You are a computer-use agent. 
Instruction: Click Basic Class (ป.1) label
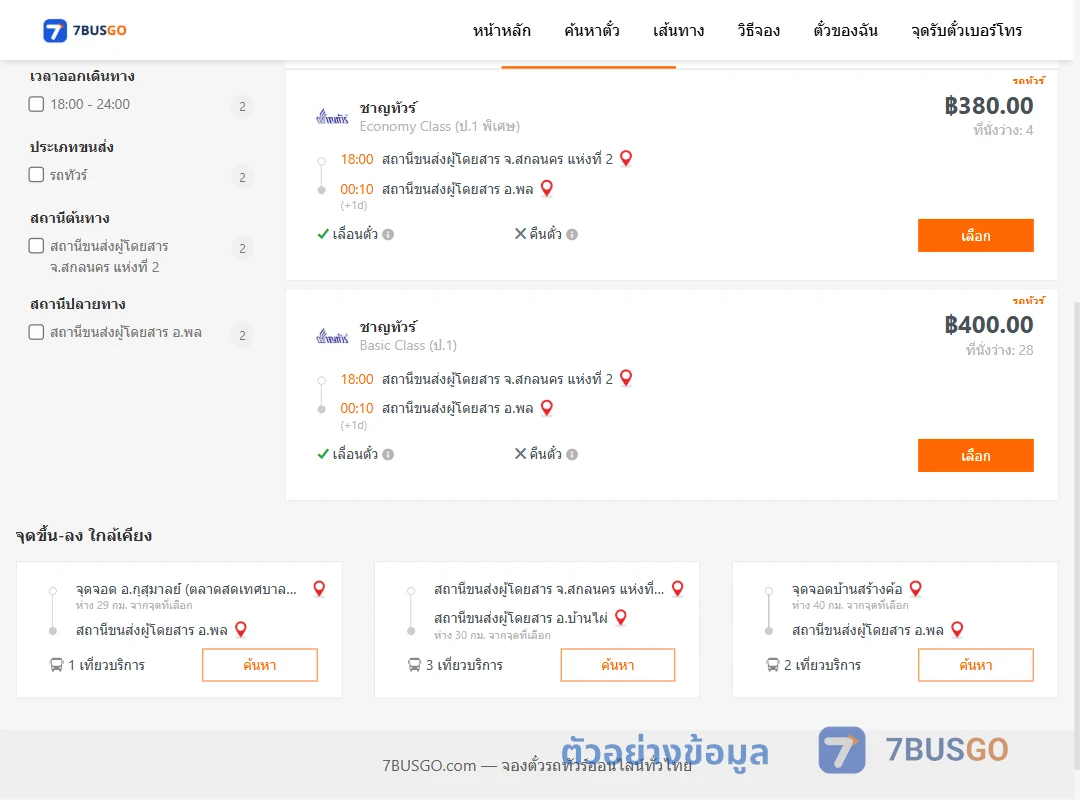[408, 345]
